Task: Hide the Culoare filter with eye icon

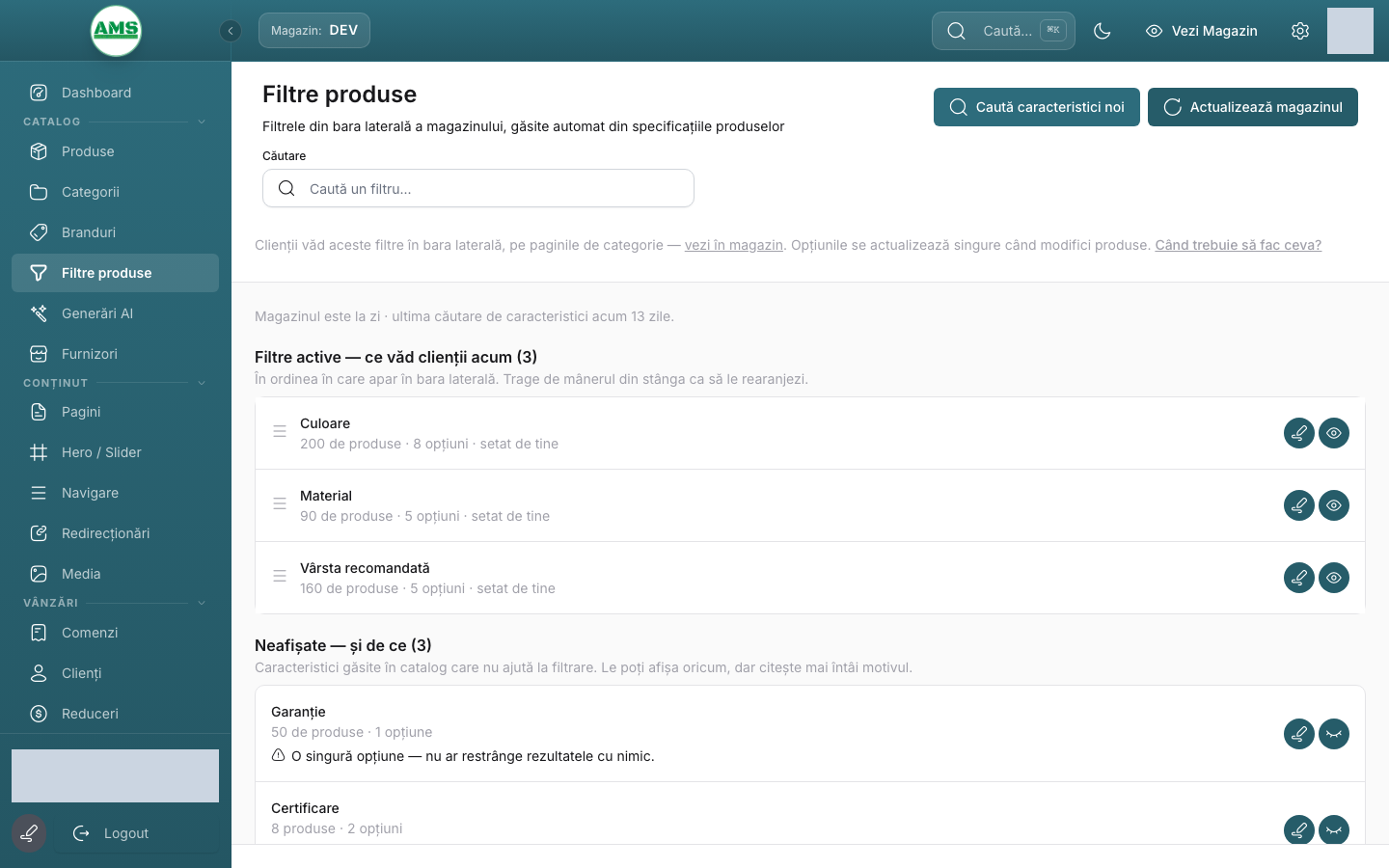Action: 1334,433
